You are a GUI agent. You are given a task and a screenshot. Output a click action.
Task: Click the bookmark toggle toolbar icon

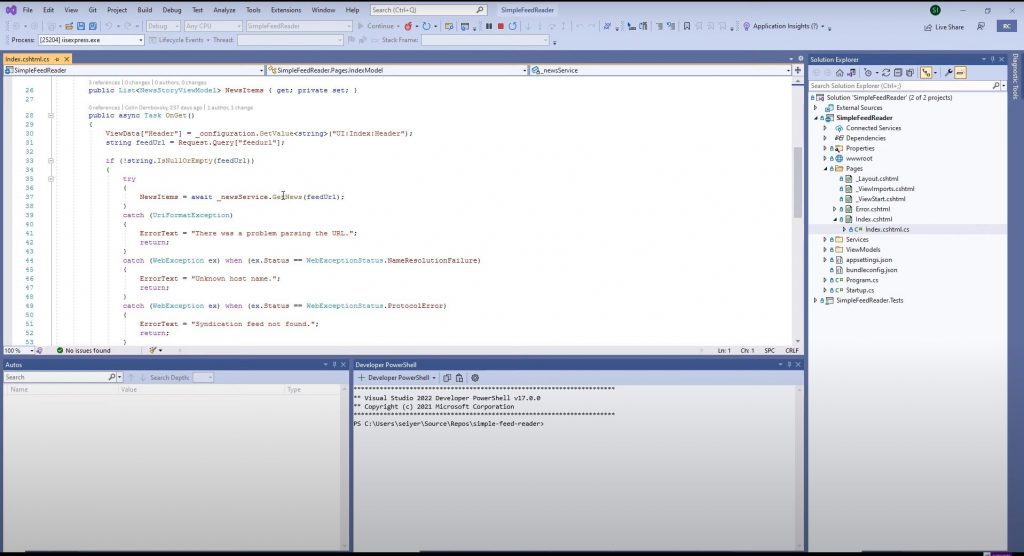pyautogui.click(x=686, y=26)
